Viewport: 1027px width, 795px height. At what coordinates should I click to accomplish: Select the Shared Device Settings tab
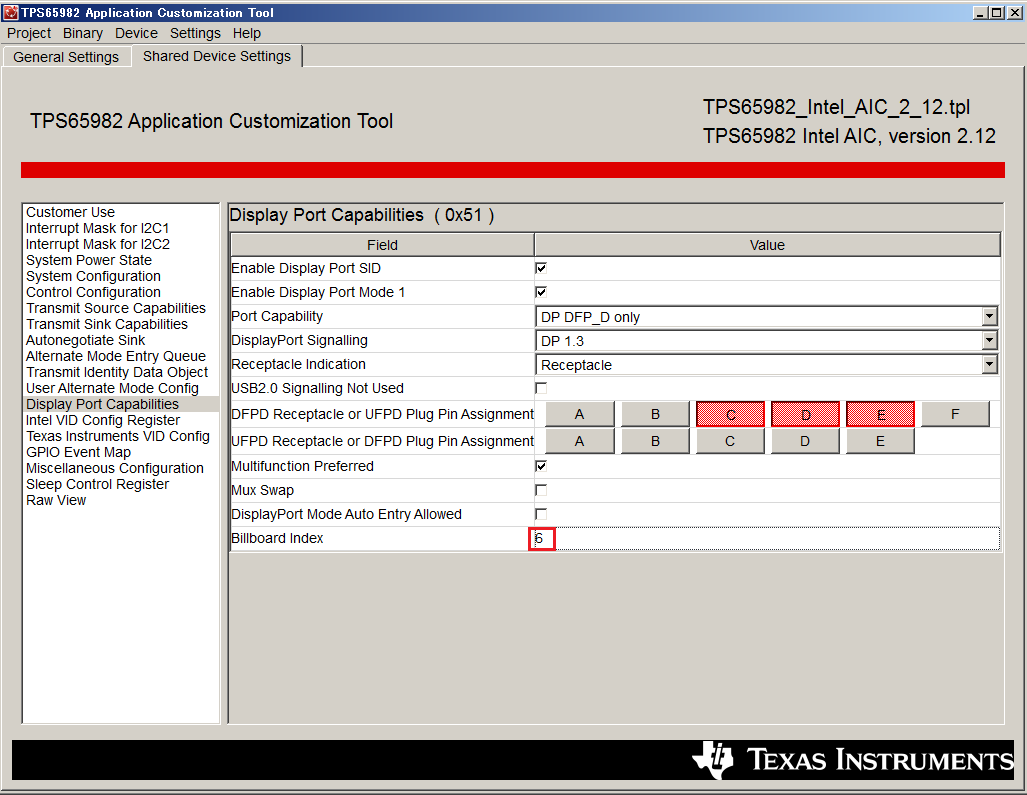click(217, 56)
